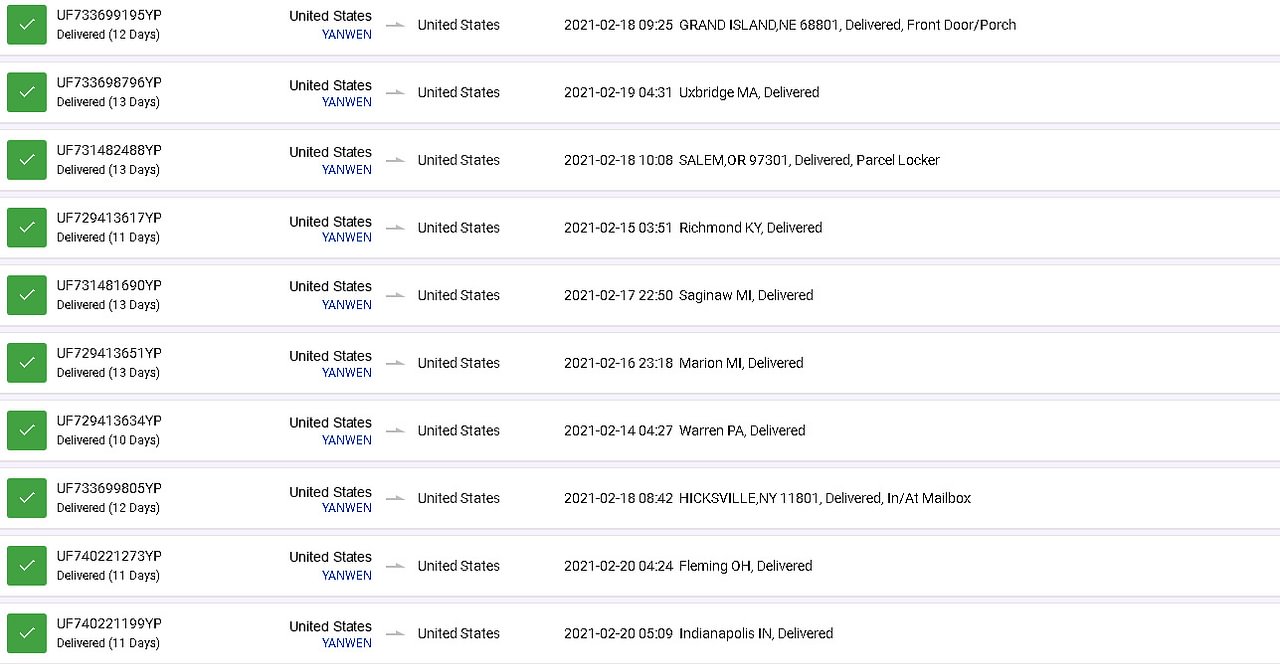This screenshot has width=1280, height=664.
Task: Click Fleming OH, Delivered status text
Action: (x=746, y=566)
